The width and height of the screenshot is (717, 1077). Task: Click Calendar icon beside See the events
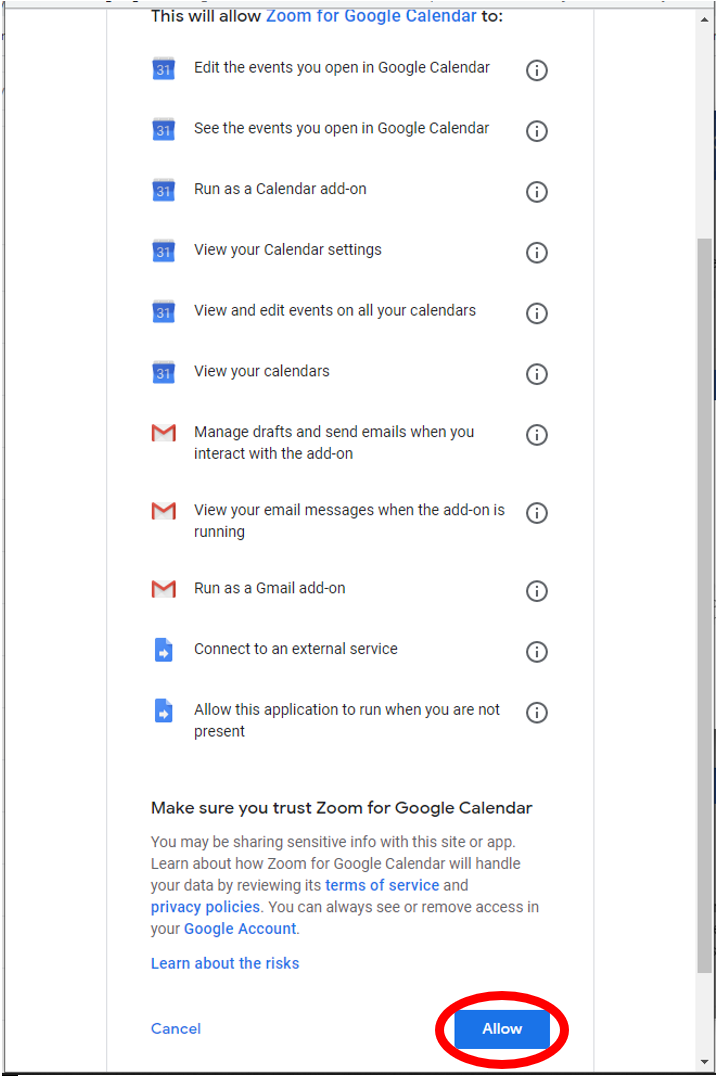click(x=163, y=128)
